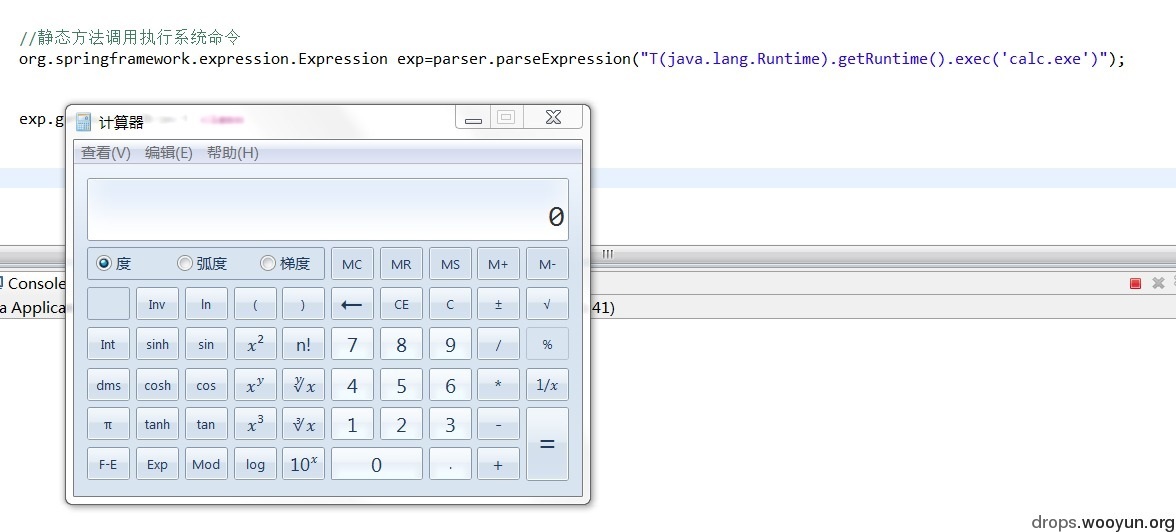The height and width of the screenshot is (532, 1176).
Task: Click the tan button
Action: (206, 424)
